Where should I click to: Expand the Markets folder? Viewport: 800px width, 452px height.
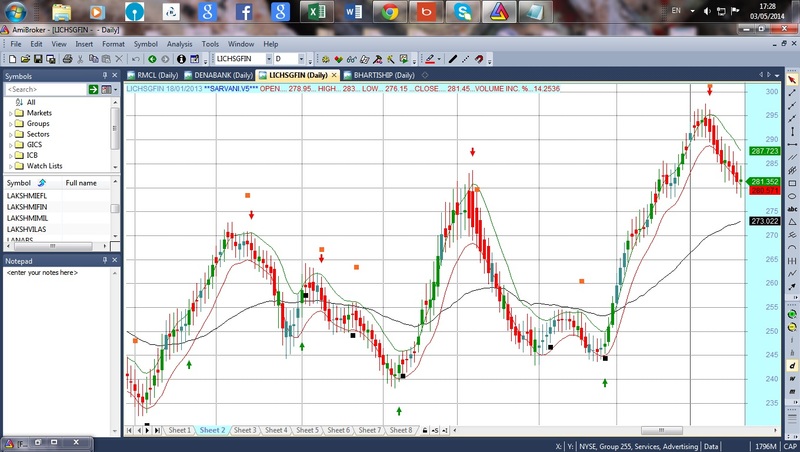pos(11,113)
